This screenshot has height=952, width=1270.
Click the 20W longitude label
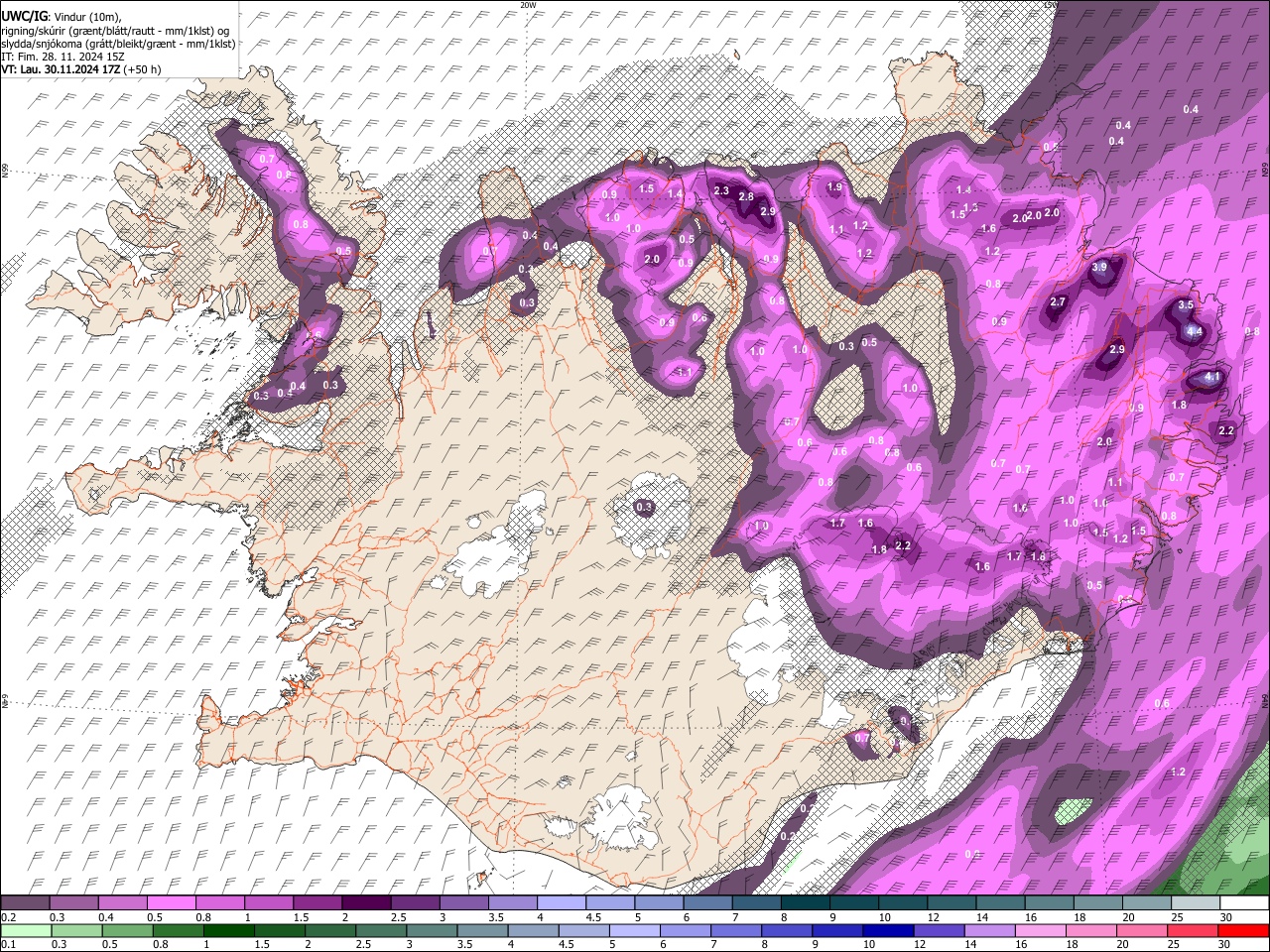tap(528, 4)
